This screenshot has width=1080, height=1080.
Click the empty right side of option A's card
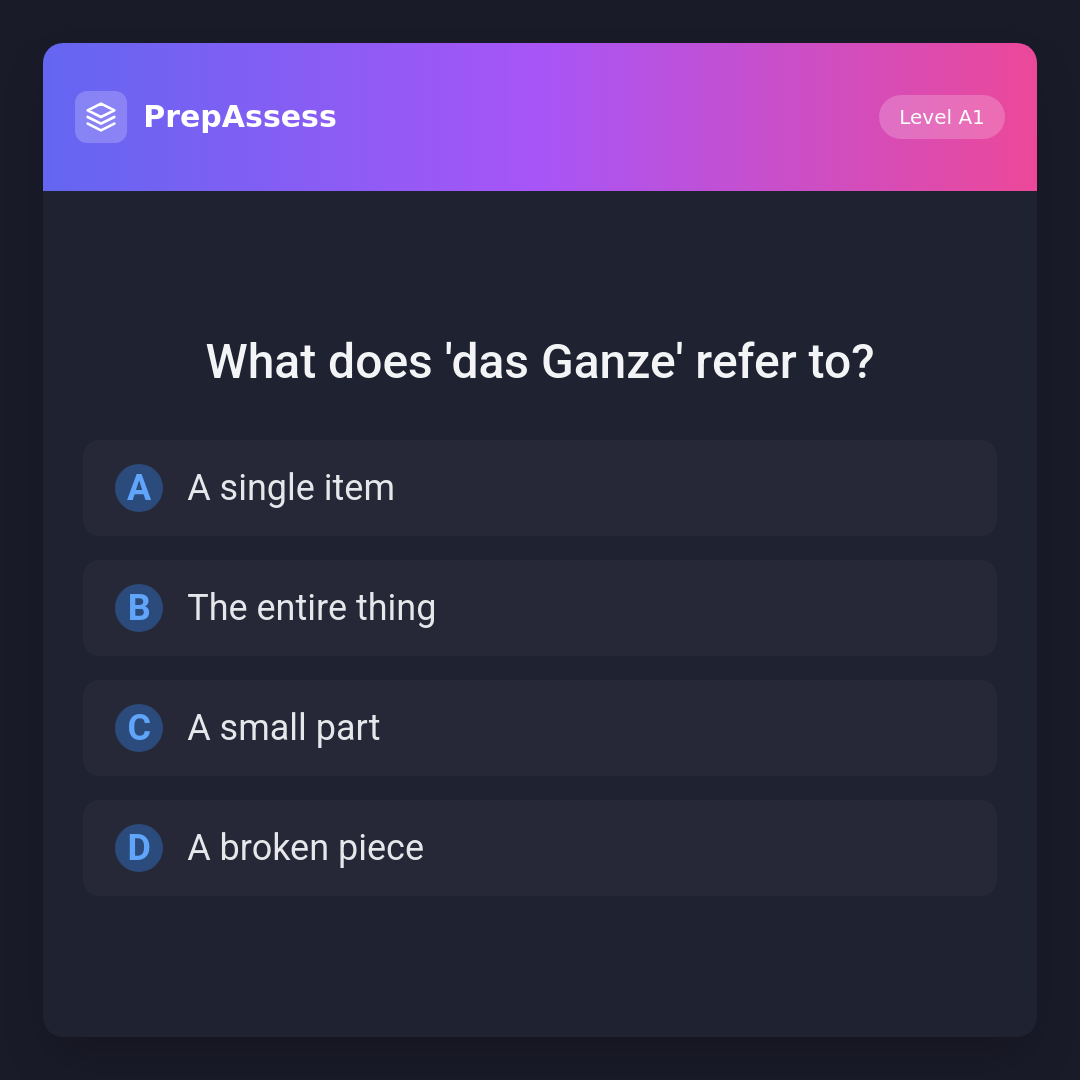pyautogui.click(x=800, y=488)
